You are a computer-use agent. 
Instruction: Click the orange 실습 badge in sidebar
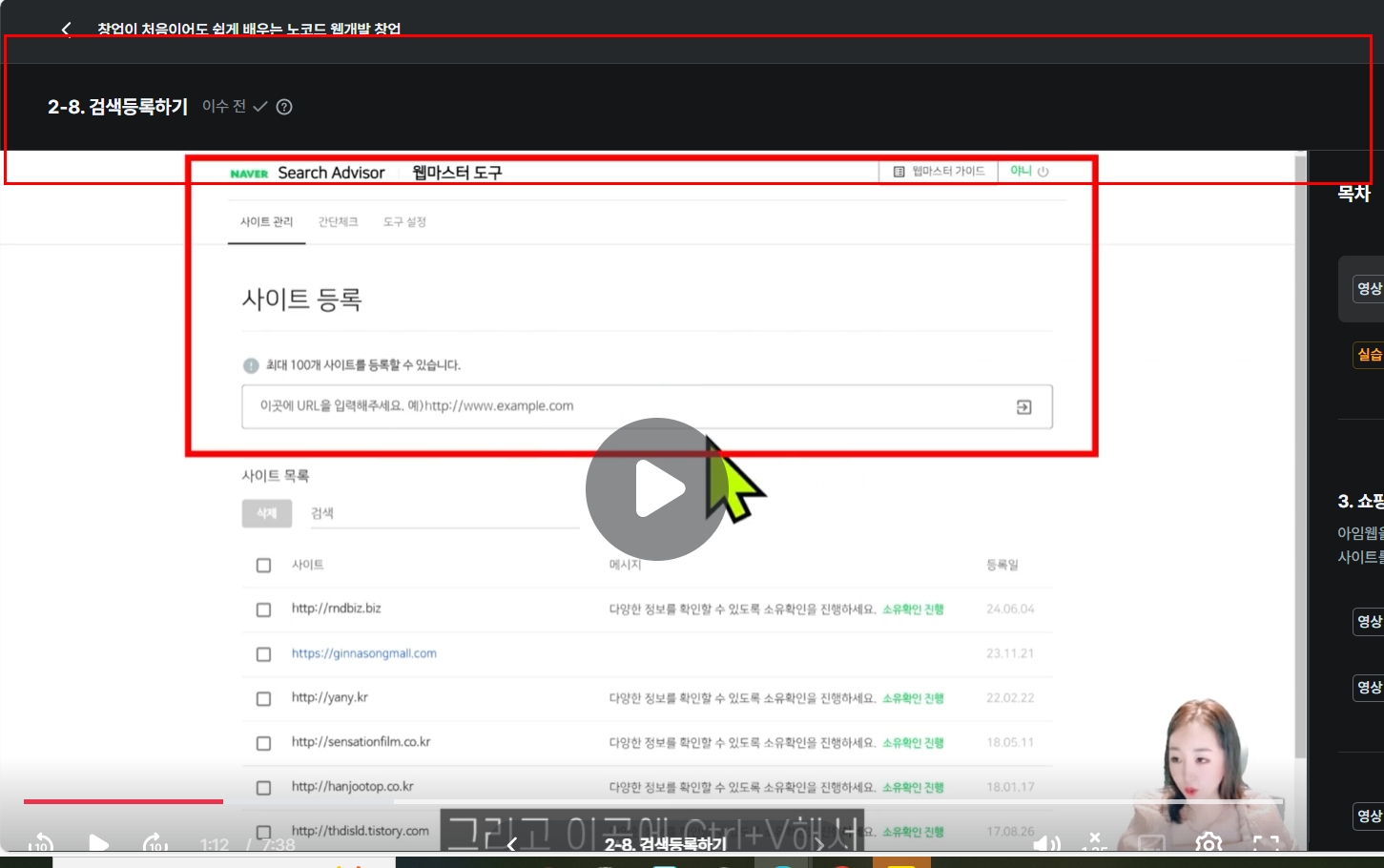1369,355
